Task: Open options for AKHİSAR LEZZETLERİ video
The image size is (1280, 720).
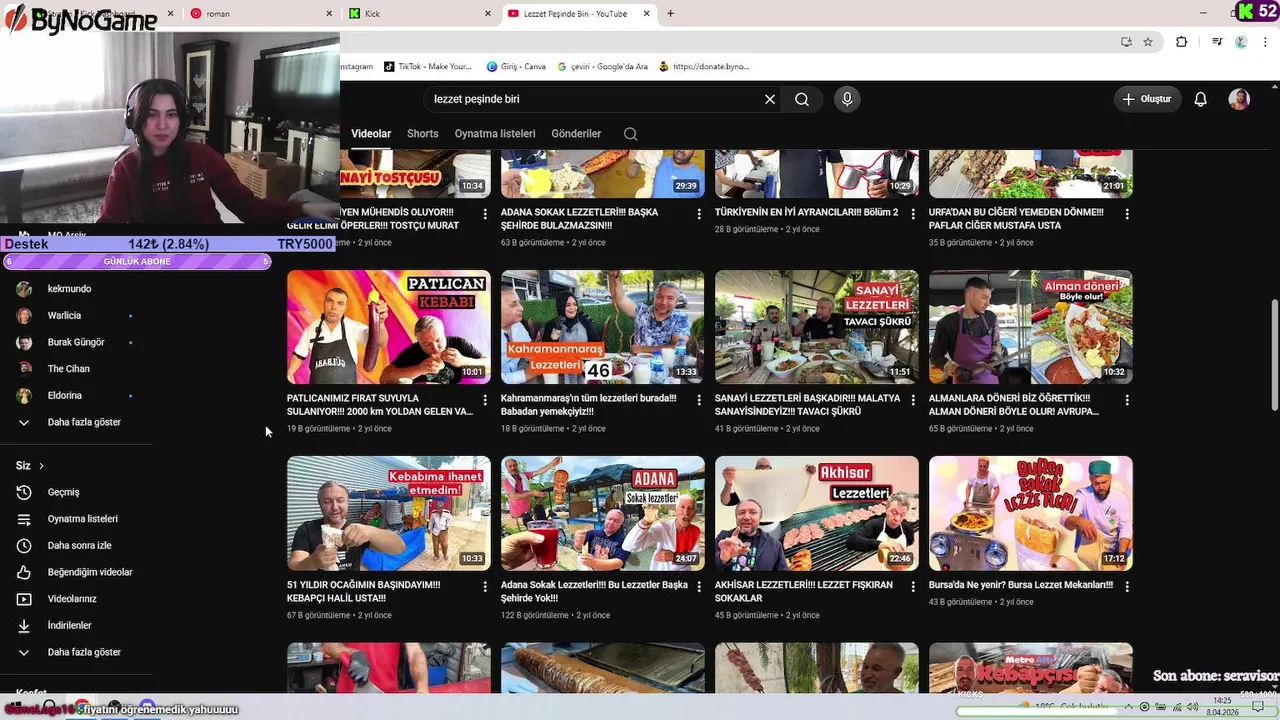Action: [x=913, y=586]
